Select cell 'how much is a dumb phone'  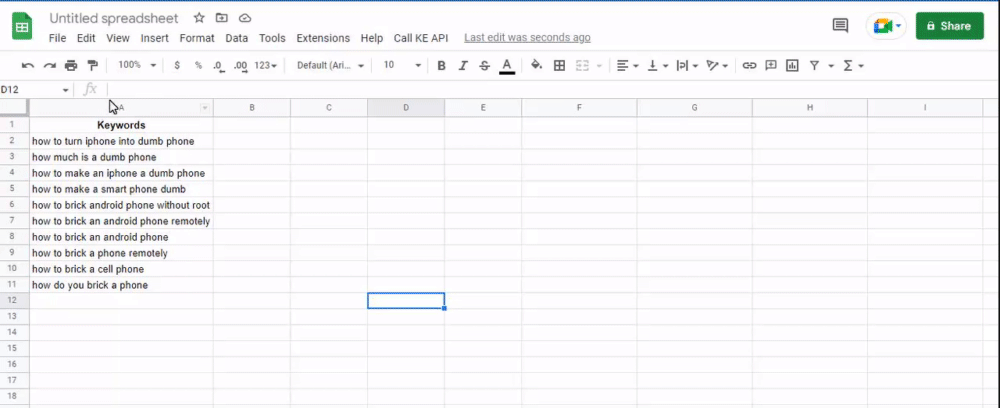click(x=121, y=157)
